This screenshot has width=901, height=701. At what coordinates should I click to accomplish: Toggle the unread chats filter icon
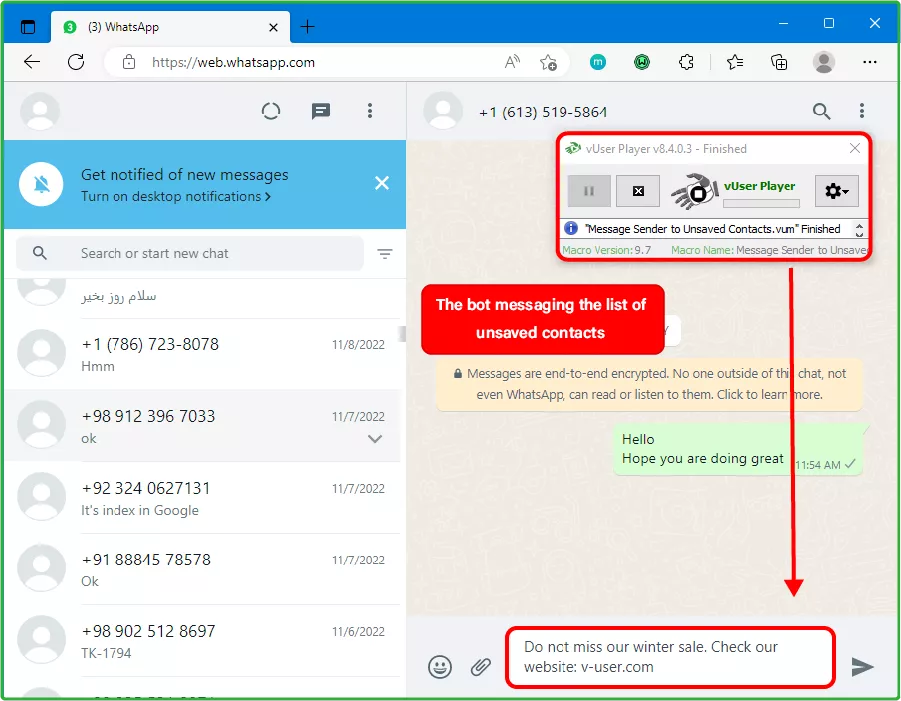point(384,253)
